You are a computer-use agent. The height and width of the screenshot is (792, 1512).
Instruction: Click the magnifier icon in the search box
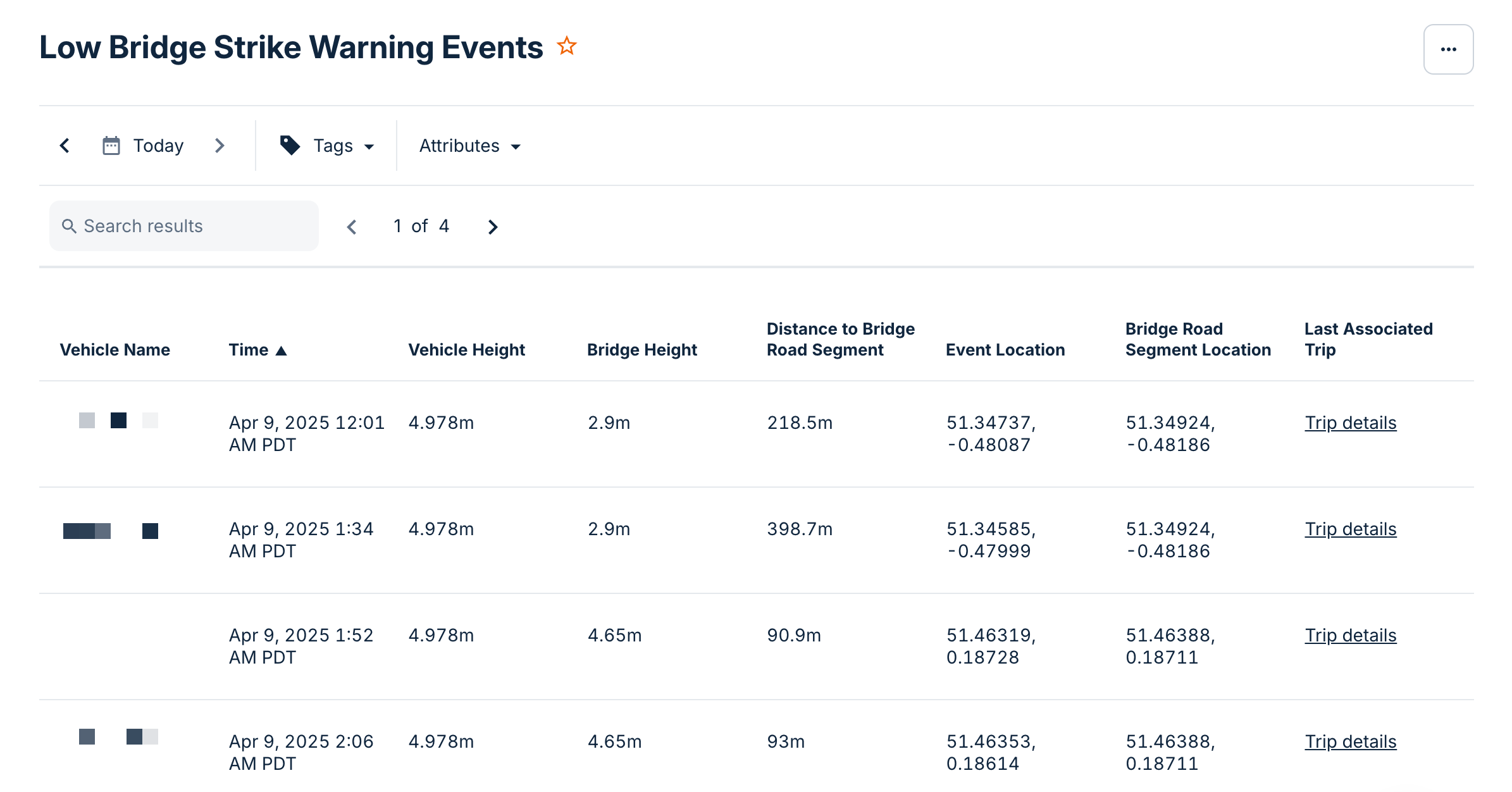(70, 225)
